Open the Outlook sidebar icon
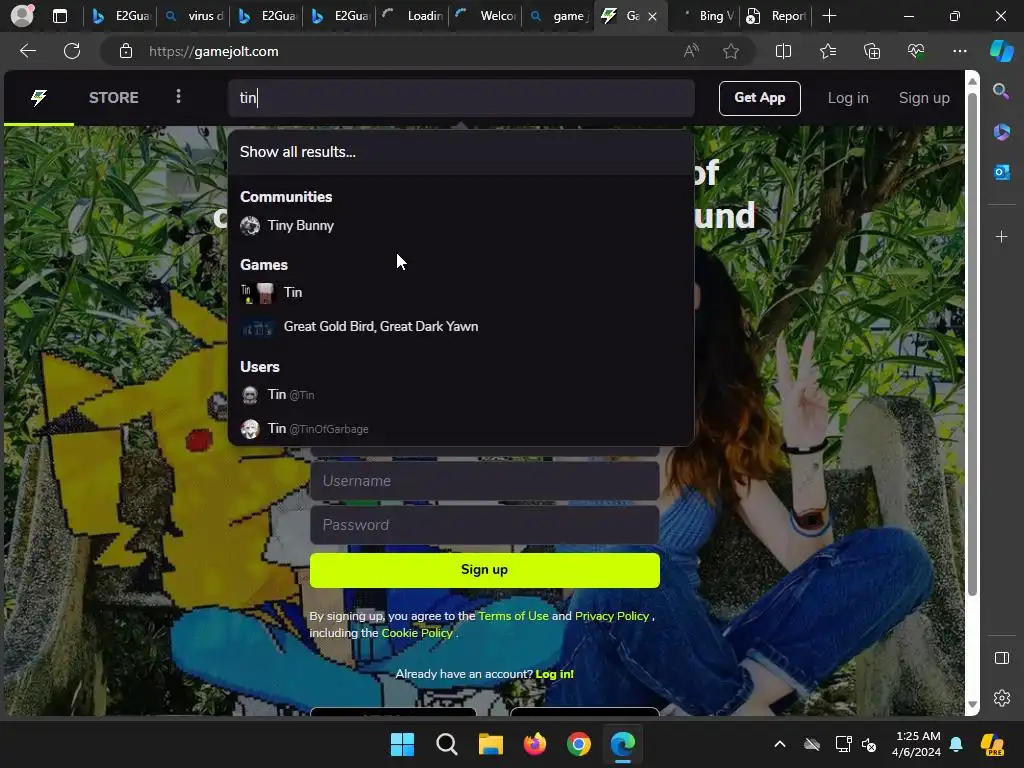This screenshot has width=1024, height=768. pos(1001,172)
